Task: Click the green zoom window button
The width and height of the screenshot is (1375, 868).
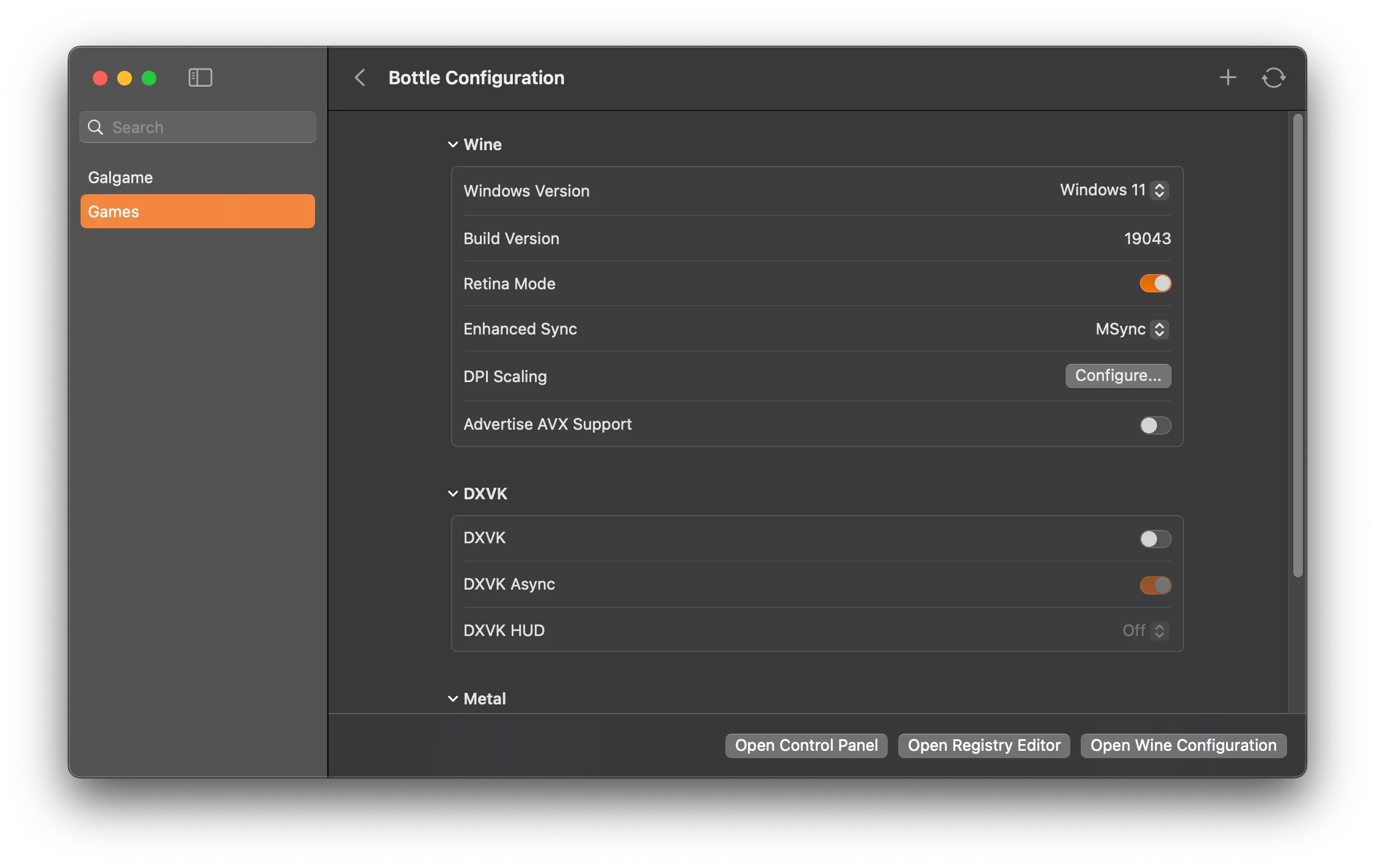Action: [149, 78]
